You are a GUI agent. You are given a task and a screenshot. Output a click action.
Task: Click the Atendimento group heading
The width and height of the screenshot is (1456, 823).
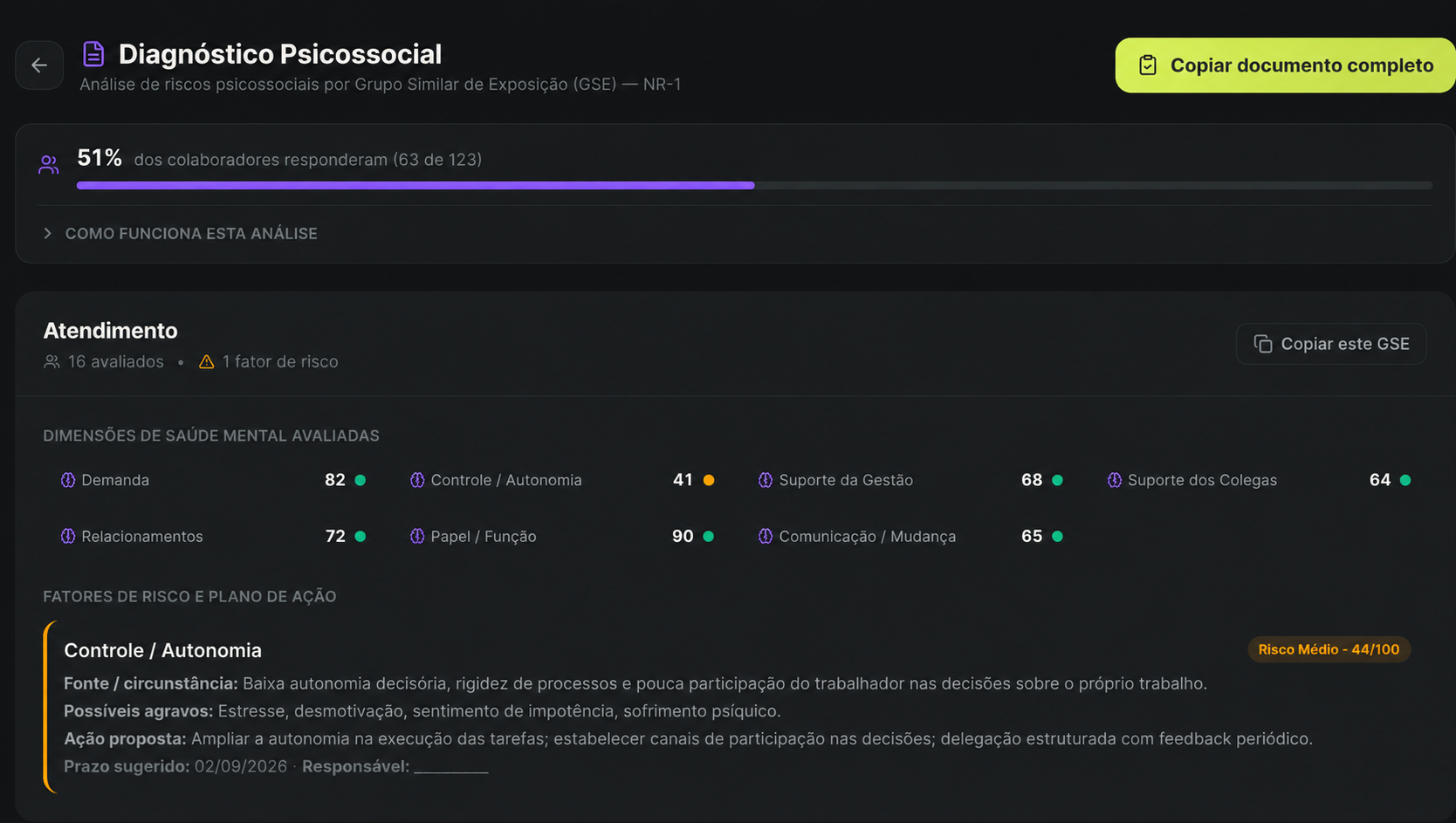coord(111,331)
